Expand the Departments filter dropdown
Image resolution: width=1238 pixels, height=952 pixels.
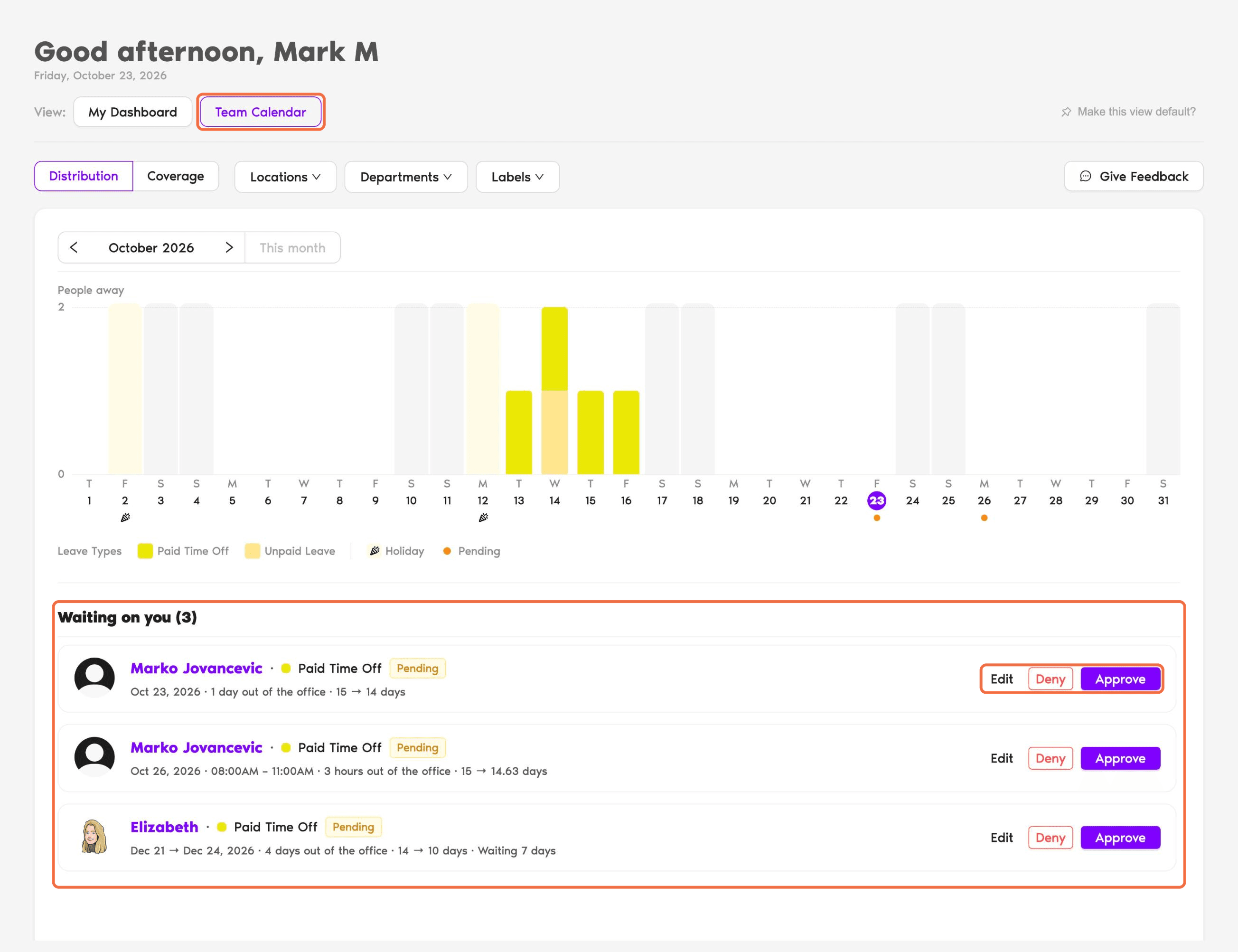pyautogui.click(x=406, y=177)
